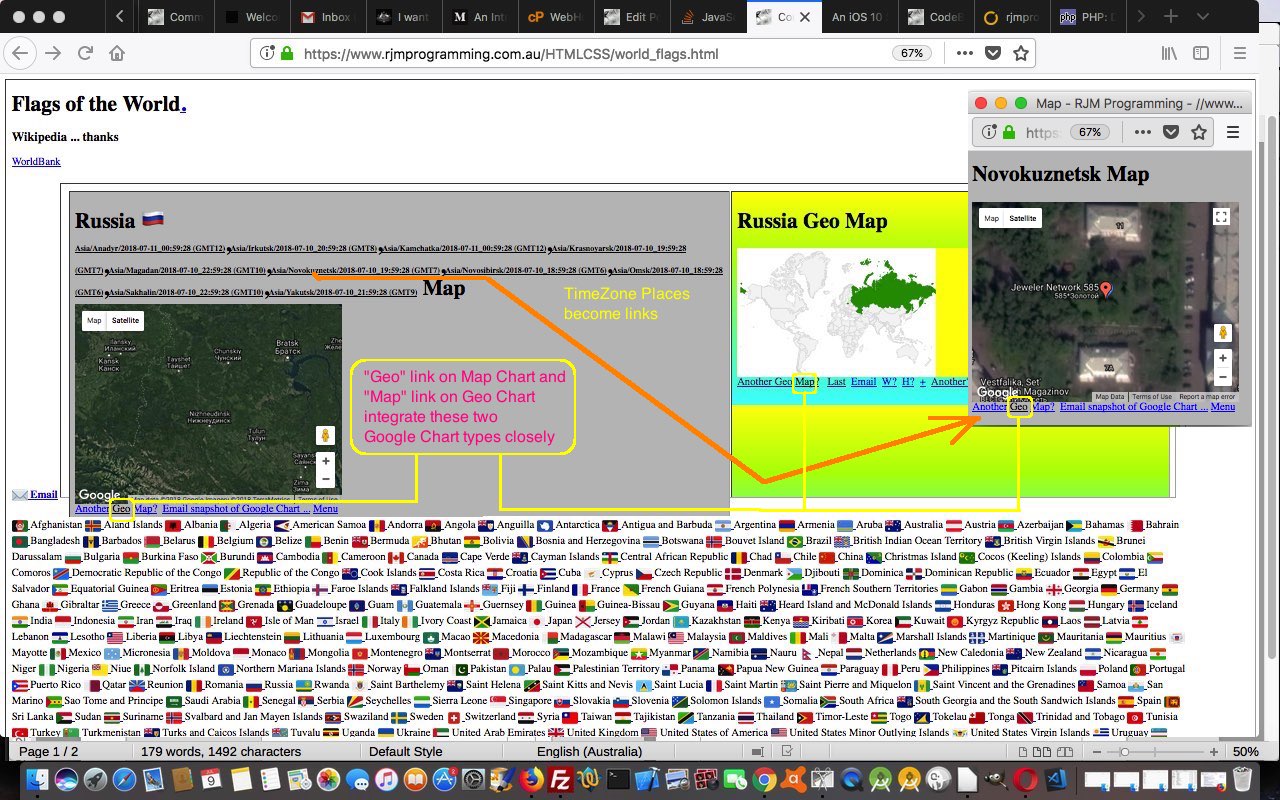Screen dimensions: 1280x800
Task: Open FileZilla in the Dock
Action: pyautogui.click(x=561, y=779)
